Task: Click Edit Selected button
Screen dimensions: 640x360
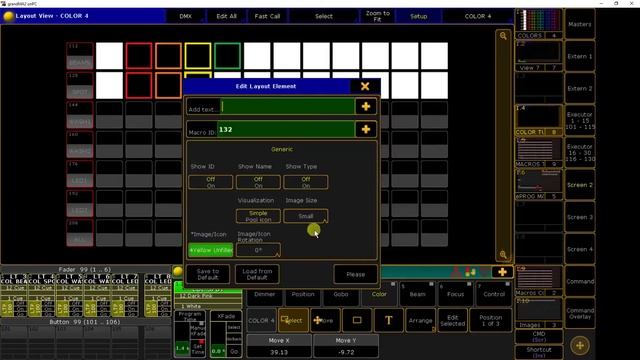Action: 452,320
